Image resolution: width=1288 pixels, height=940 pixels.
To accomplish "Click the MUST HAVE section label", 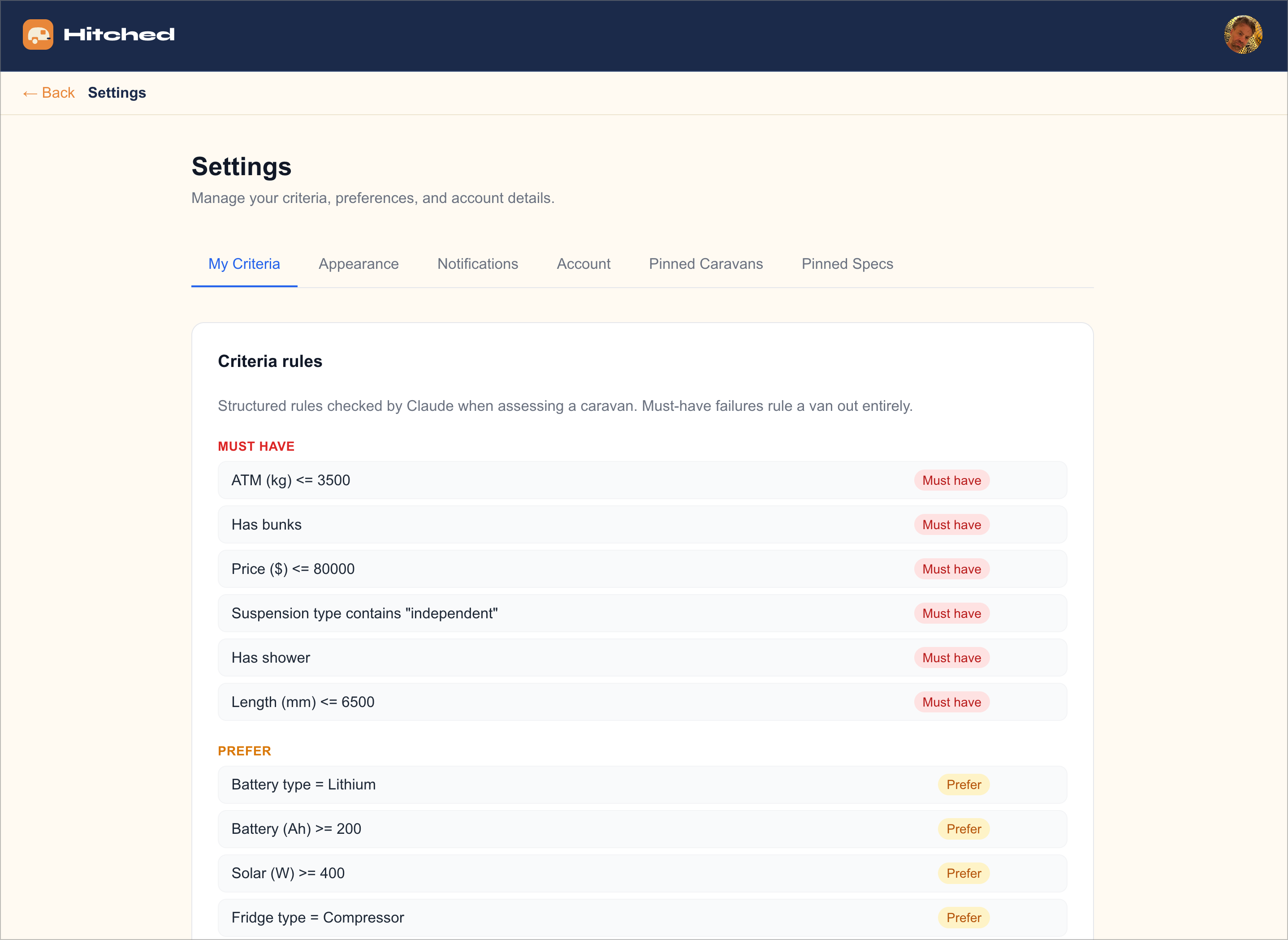I will (256, 447).
